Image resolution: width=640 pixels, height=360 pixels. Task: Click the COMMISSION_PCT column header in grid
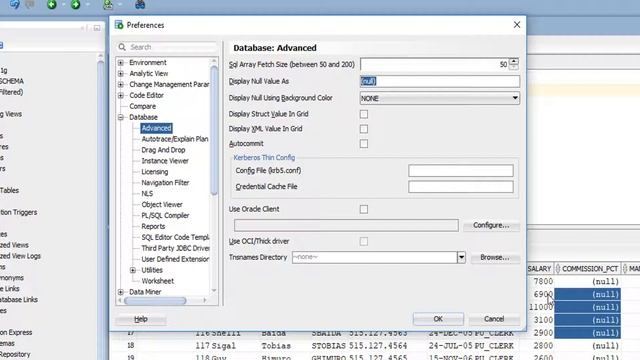[x=589, y=269]
